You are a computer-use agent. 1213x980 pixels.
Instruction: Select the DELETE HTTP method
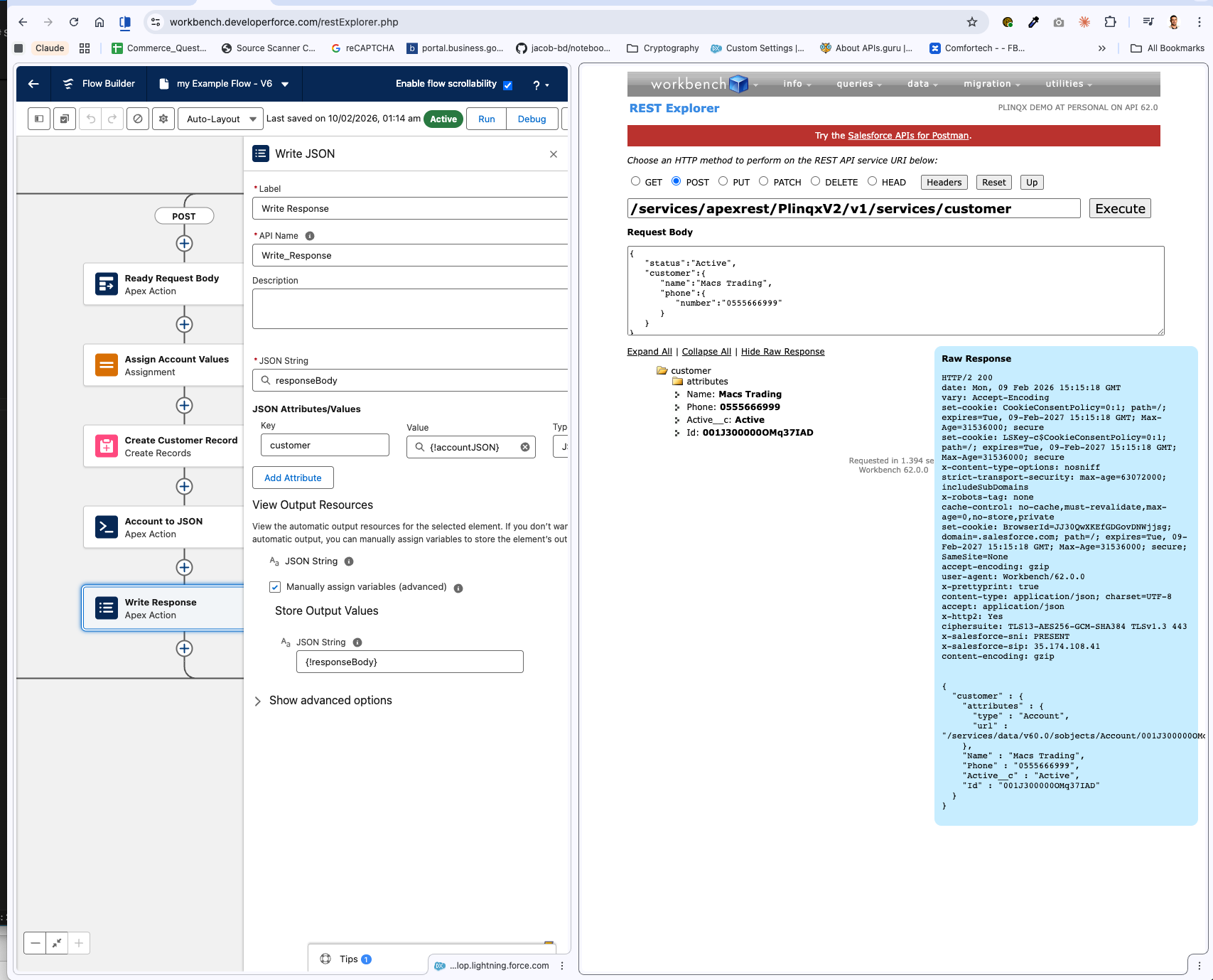(x=815, y=181)
